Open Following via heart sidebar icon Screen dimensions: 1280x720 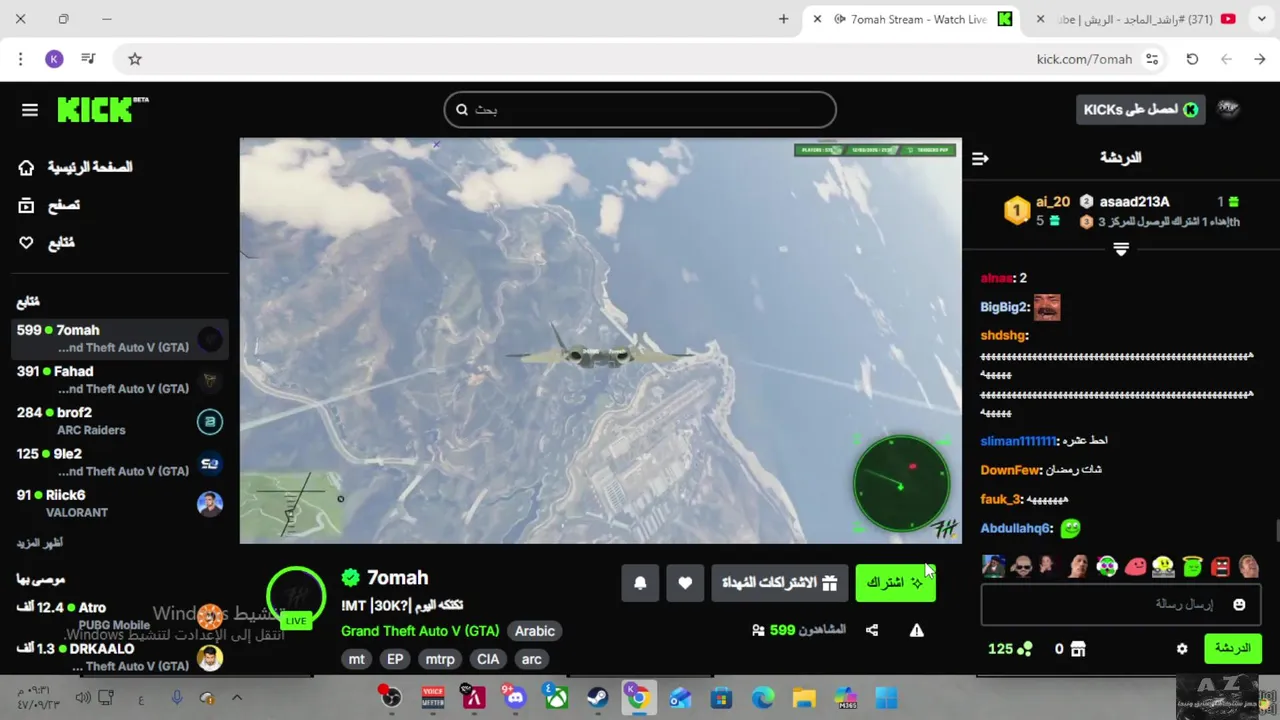pyautogui.click(x=26, y=243)
